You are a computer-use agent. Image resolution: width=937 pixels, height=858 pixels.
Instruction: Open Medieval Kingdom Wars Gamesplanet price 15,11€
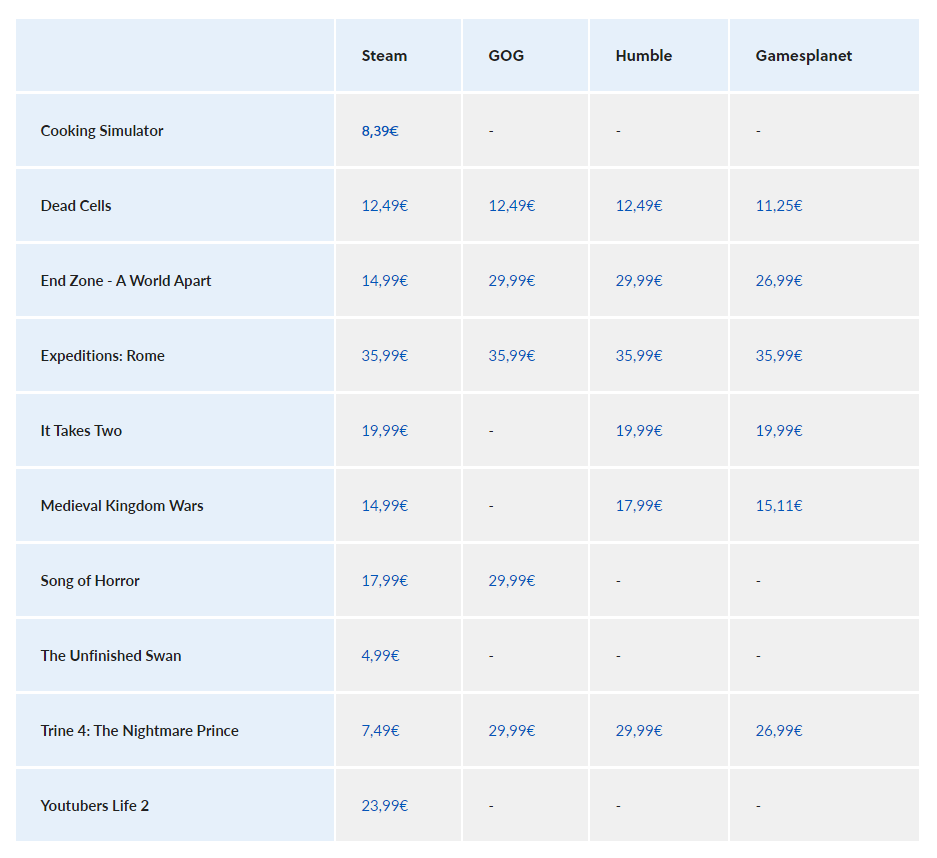[x=779, y=505]
